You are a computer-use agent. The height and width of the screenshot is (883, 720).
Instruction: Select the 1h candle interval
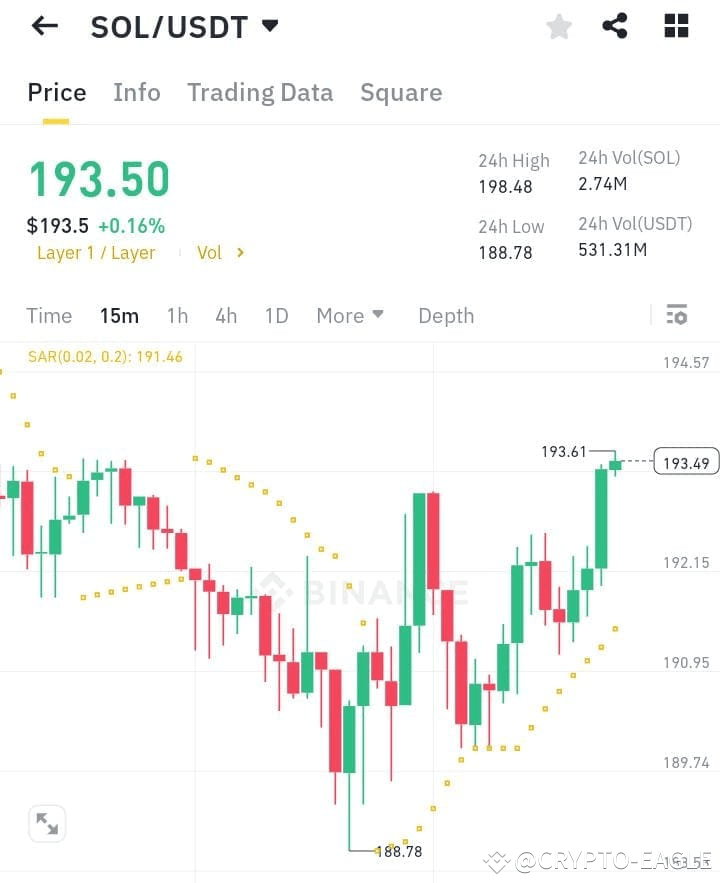(177, 315)
